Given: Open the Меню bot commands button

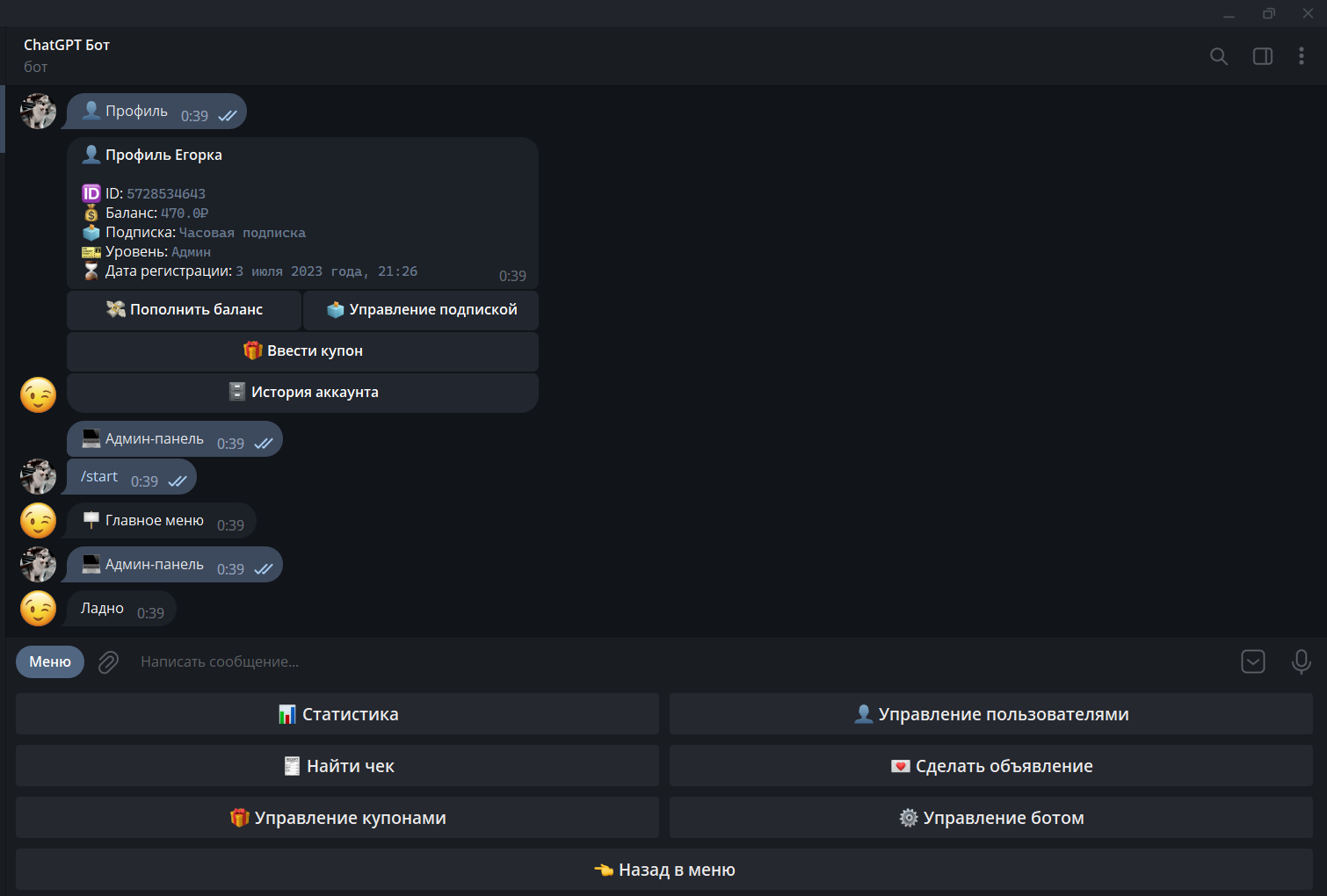Looking at the screenshot, I should click(x=50, y=662).
